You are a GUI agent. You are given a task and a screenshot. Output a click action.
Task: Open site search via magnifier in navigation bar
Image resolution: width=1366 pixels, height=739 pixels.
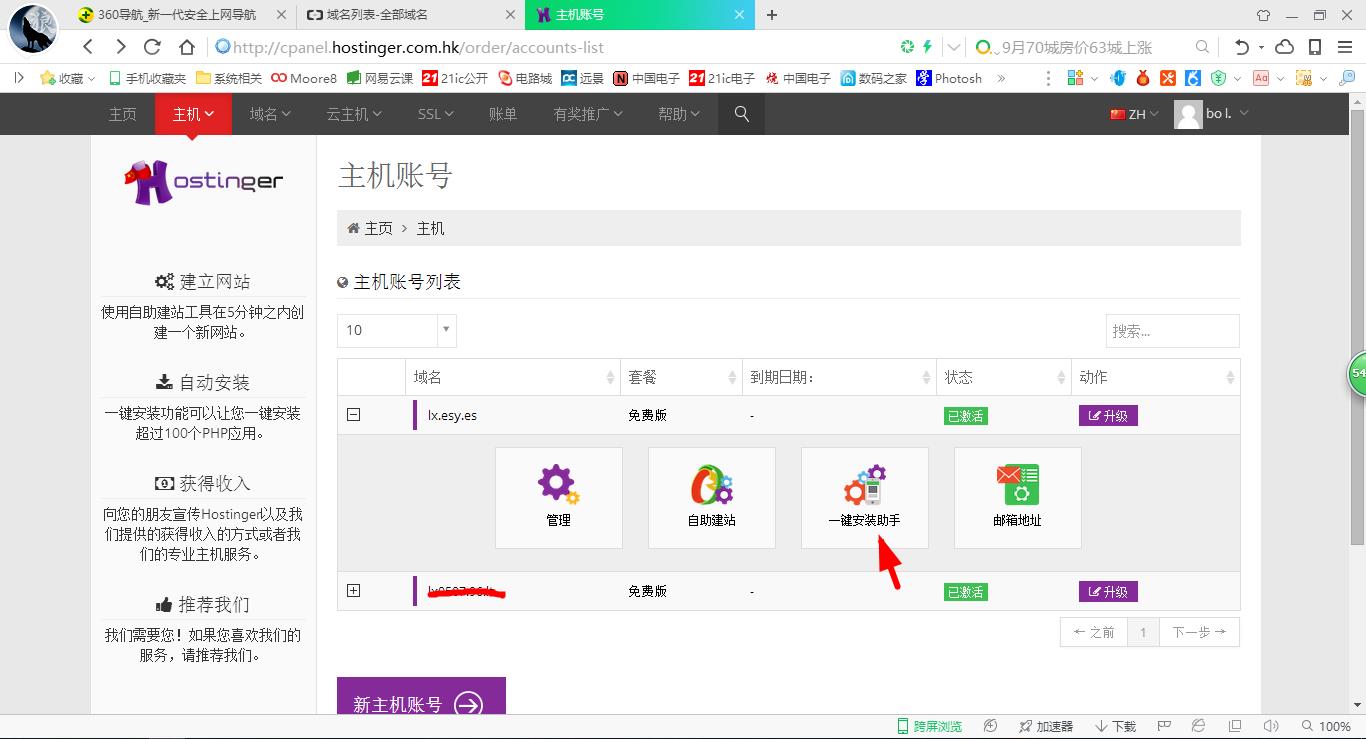click(740, 114)
